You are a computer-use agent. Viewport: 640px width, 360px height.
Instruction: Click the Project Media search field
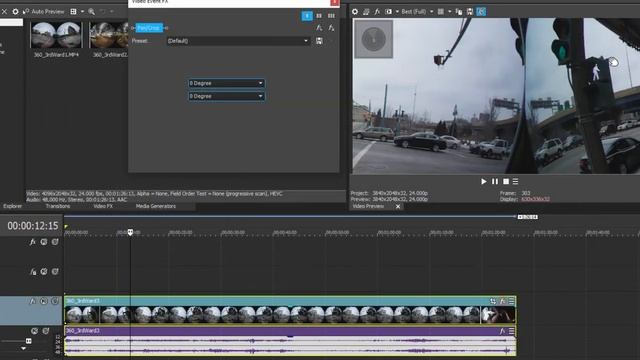(11, 22)
